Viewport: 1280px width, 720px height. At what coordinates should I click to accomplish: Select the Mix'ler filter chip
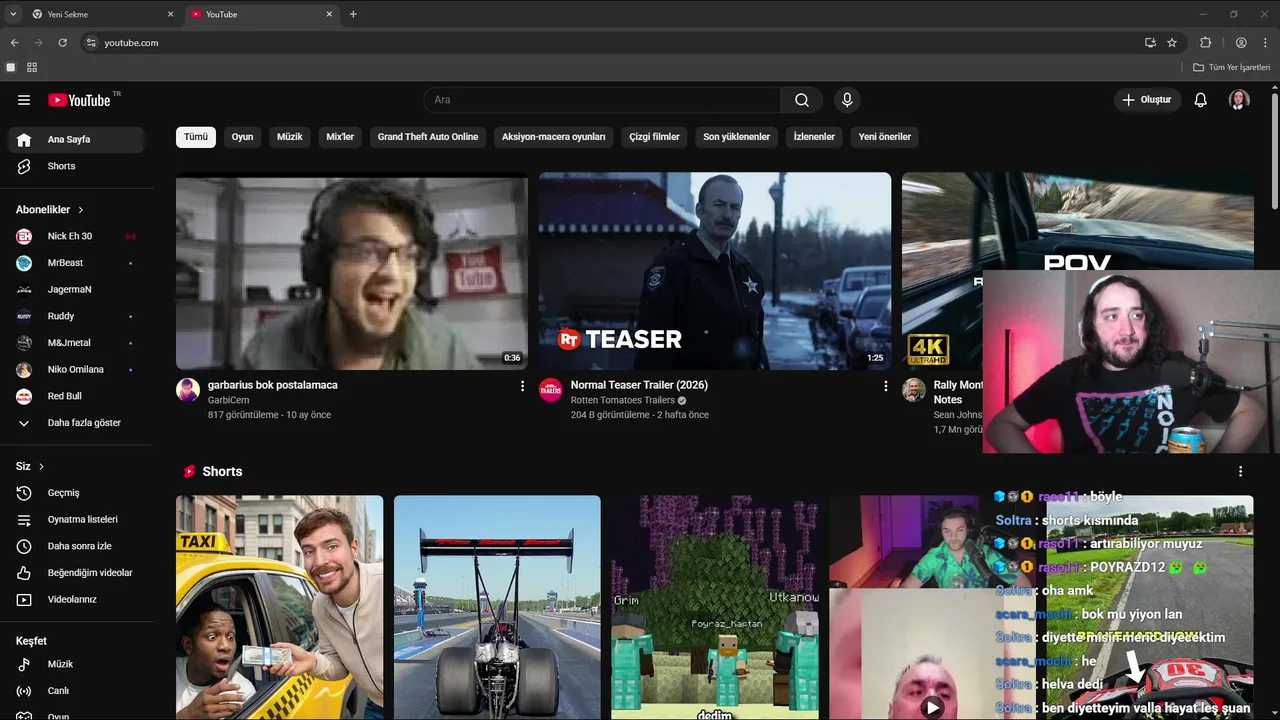pos(340,137)
